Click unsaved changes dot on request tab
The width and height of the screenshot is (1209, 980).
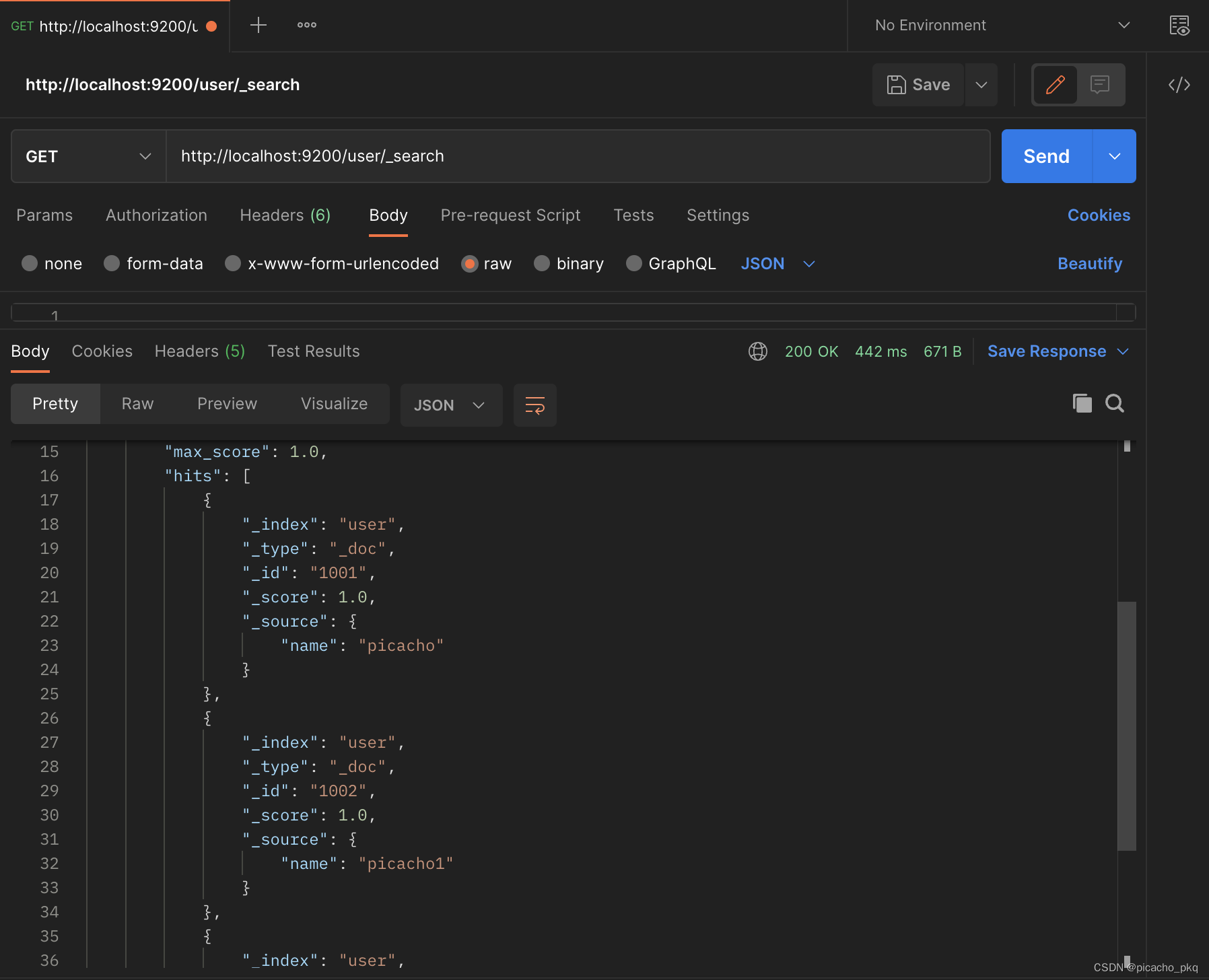click(211, 26)
